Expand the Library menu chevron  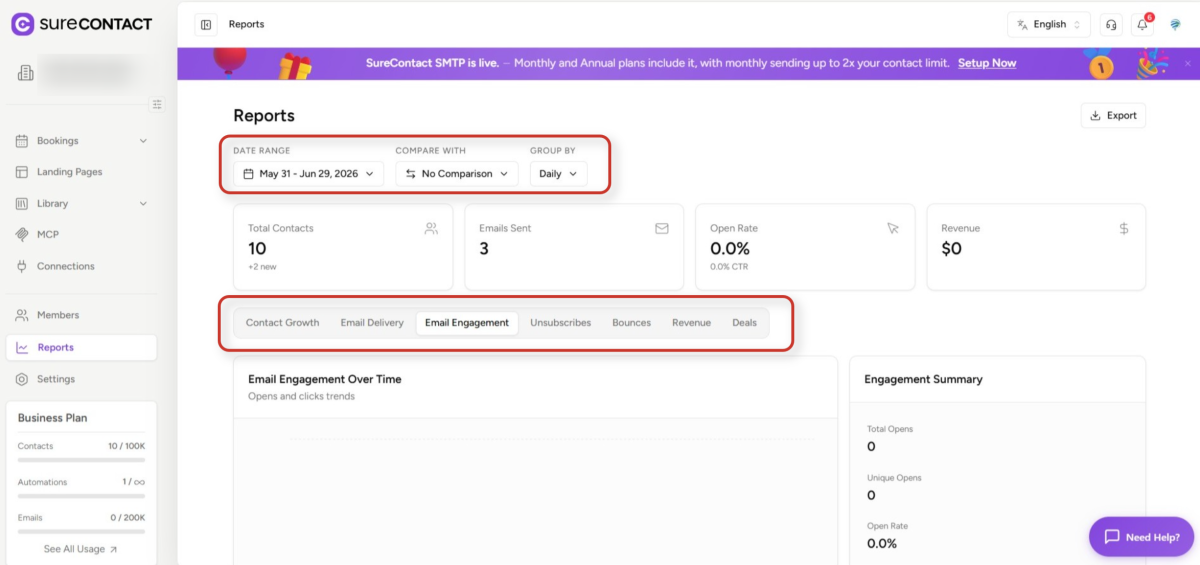(143, 203)
